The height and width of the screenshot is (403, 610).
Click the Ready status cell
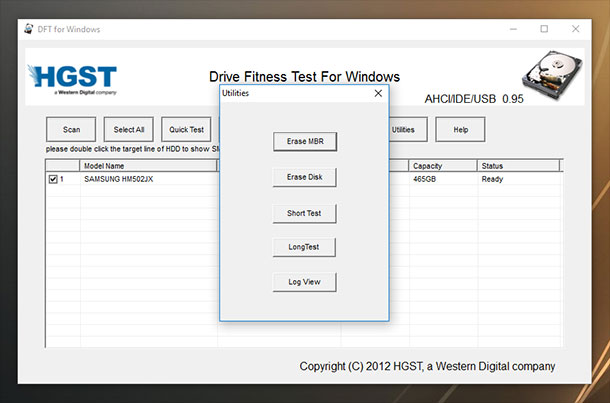[x=492, y=179]
